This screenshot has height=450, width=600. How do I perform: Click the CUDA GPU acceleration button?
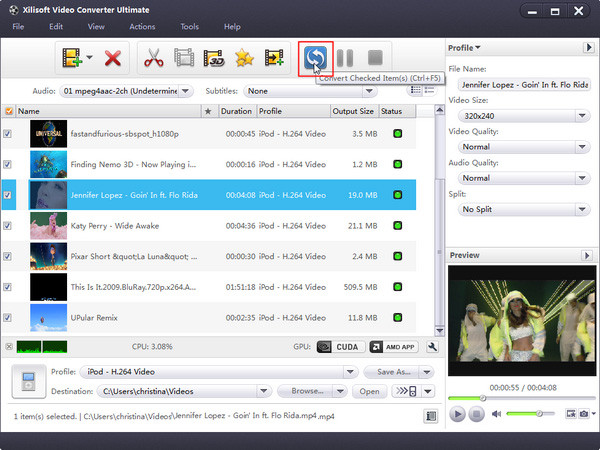click(339, 347)
